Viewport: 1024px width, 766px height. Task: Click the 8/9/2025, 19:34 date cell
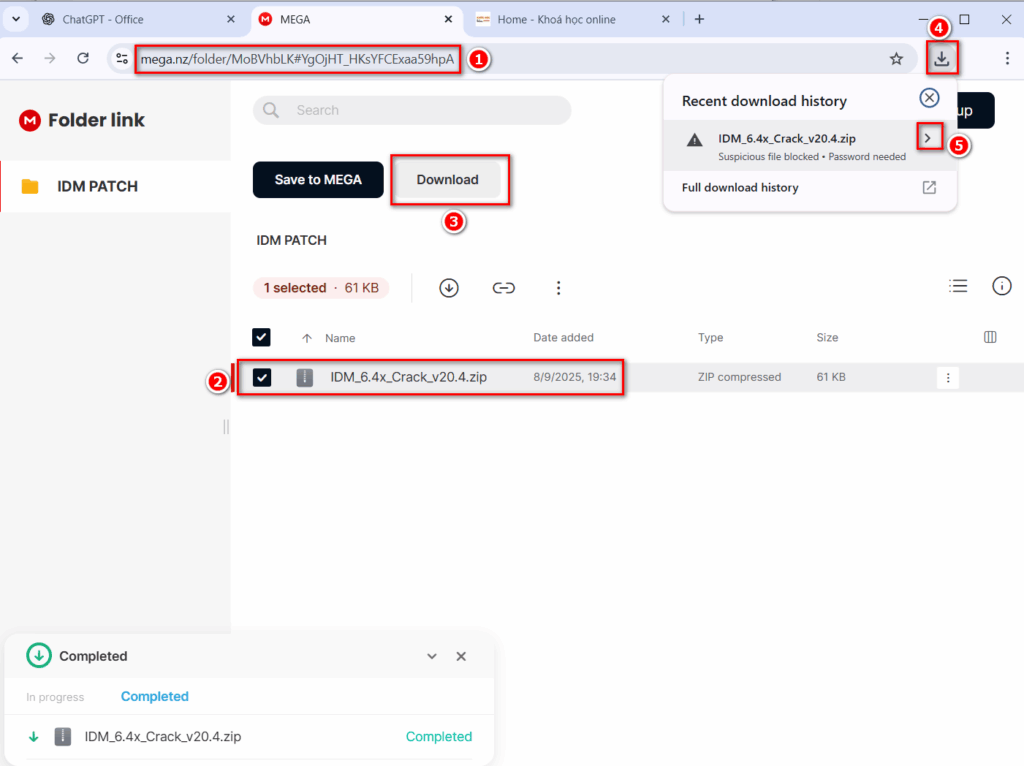[575, 377]
